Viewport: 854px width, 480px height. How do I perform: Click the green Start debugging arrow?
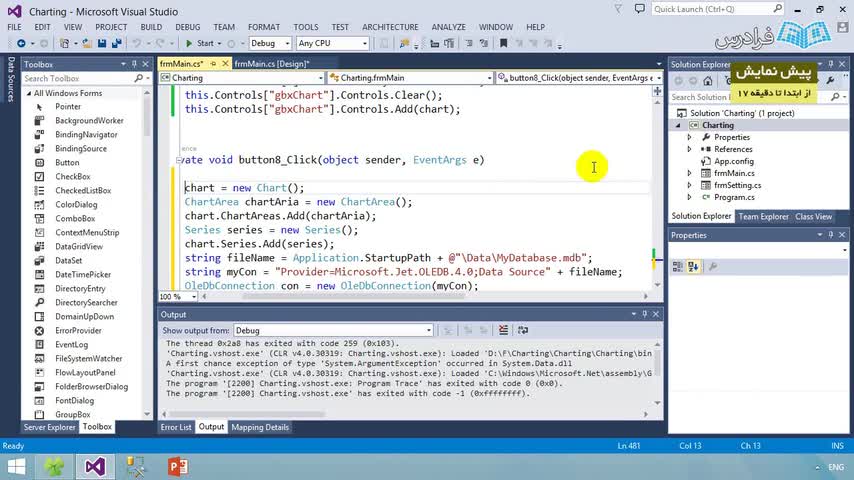[x=189, y=43]
